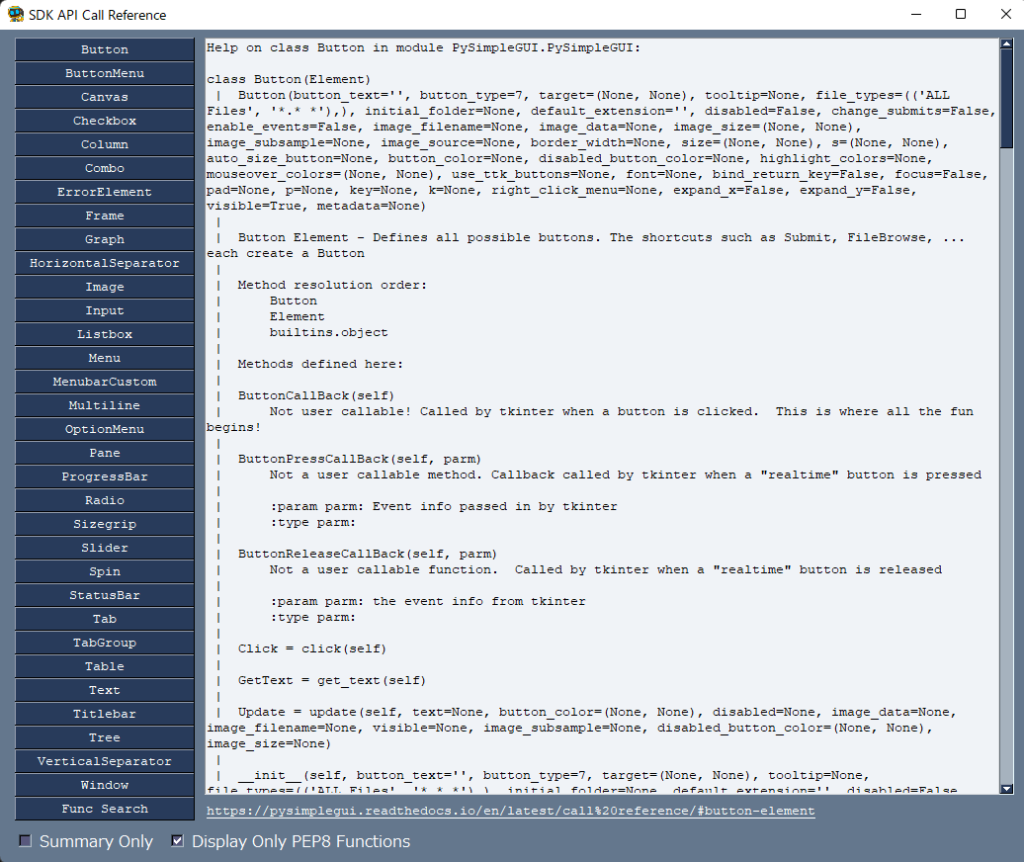Click the scrollbar down arrow

click(1006, 788)
